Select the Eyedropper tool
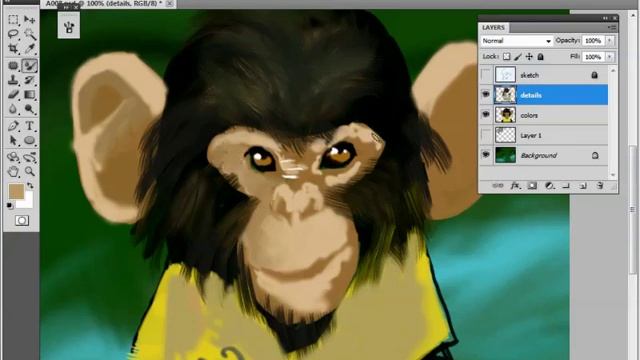Screen dimensions: 640x360 pyautogui.click(x=29, y=49)
